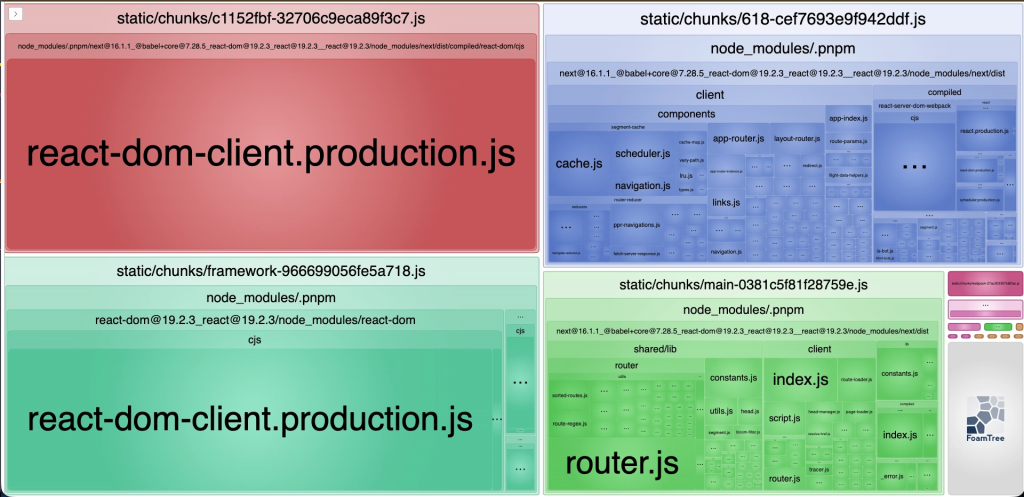This screenshot has height=497, width=1024.
Task: Click the head.js module
Action: (x=749, y=411)
